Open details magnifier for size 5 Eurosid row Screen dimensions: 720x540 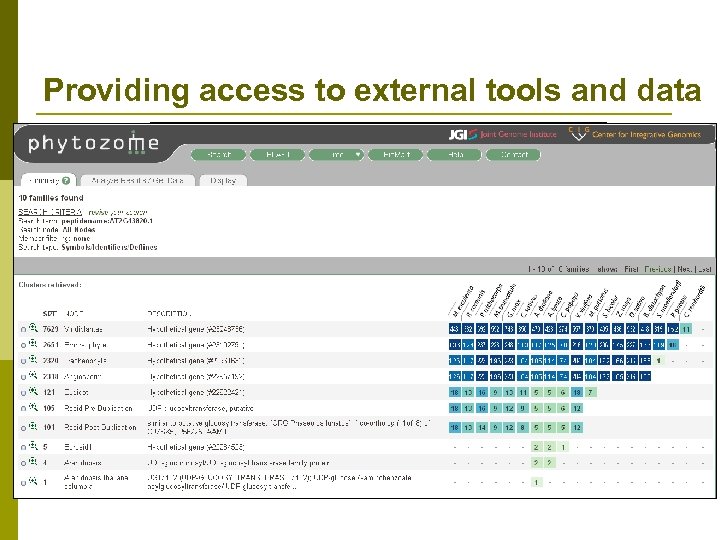pyautogui.click(x=33, y=446)
